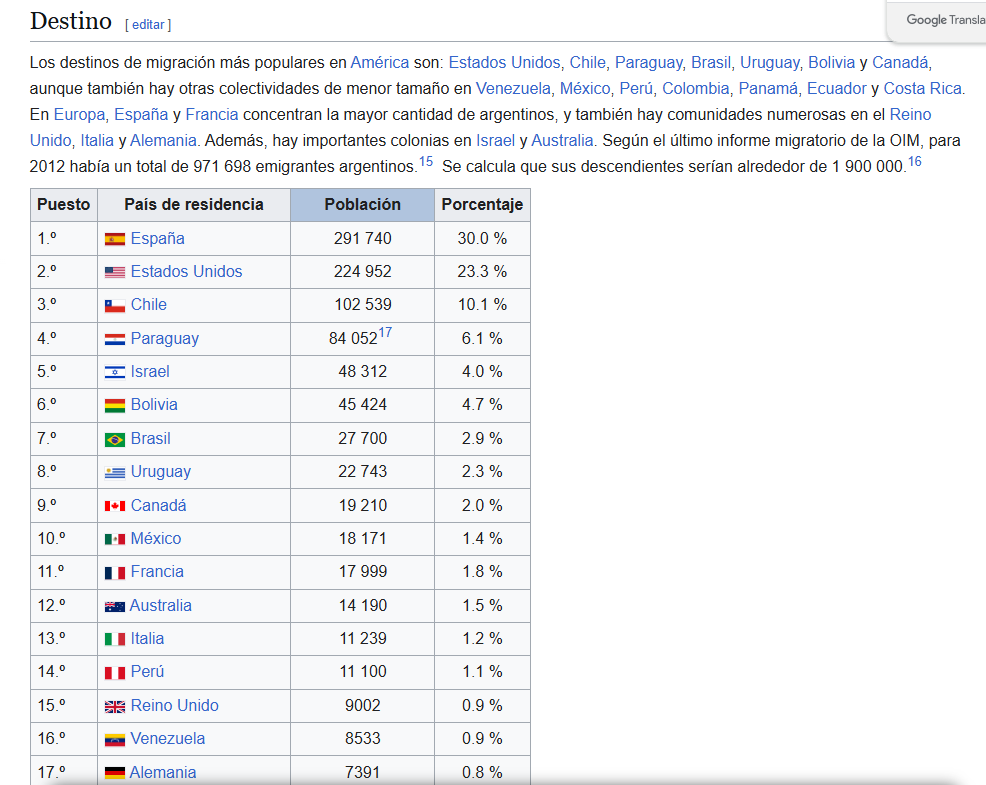The height and width of the screenshot is (785, 986).
Task: Click the Brazil flag icon
Action: click(114, 439)
